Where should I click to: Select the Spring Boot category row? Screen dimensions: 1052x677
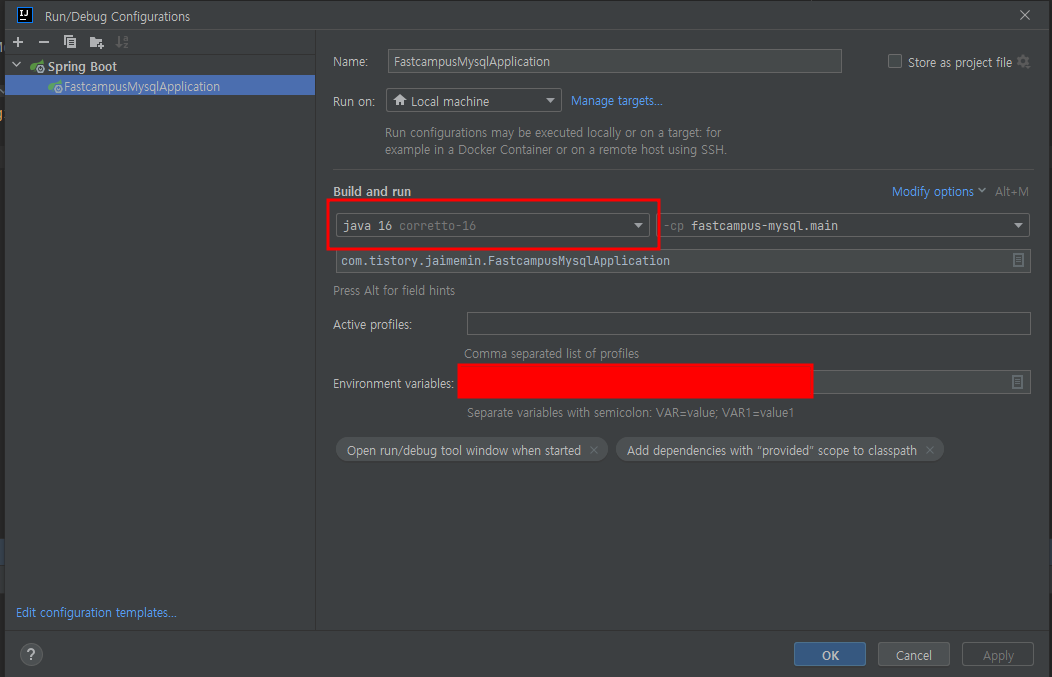(x=160, y=66)
